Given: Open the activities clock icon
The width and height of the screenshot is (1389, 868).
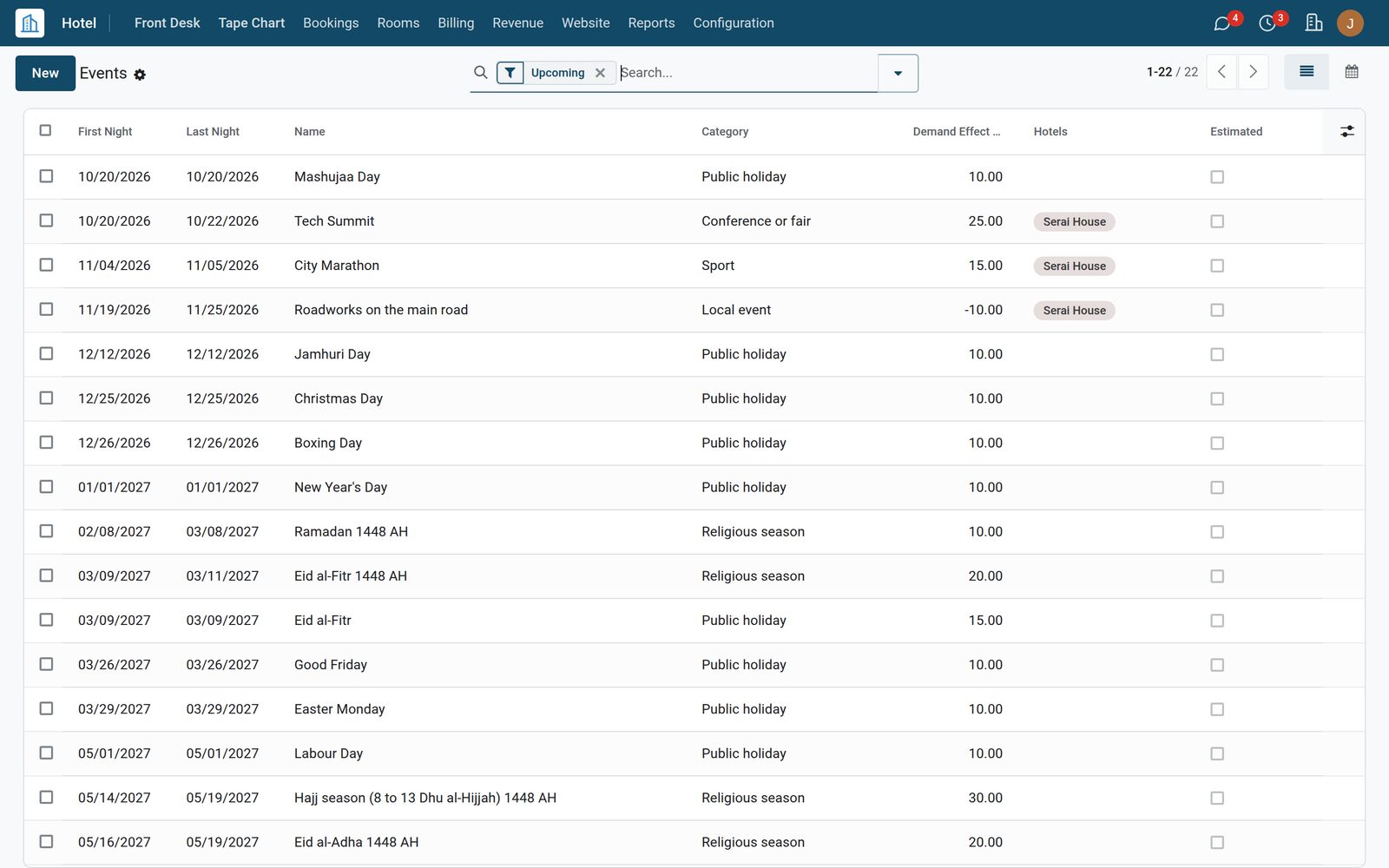Looking at the screenshot, I should (x=1267, y=23).
